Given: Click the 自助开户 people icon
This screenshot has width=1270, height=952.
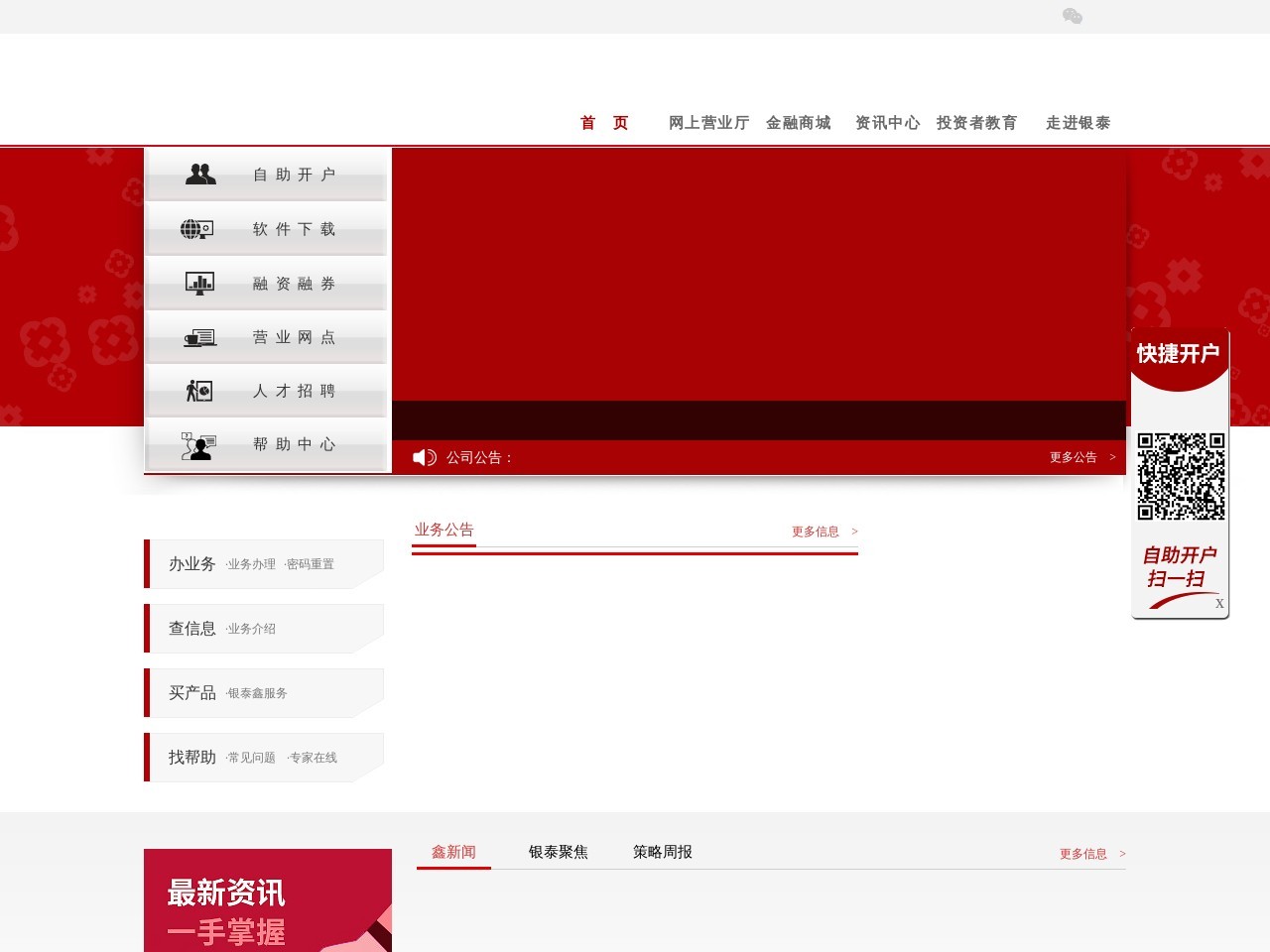Looking at the screenshot, I should pos(200,175).
